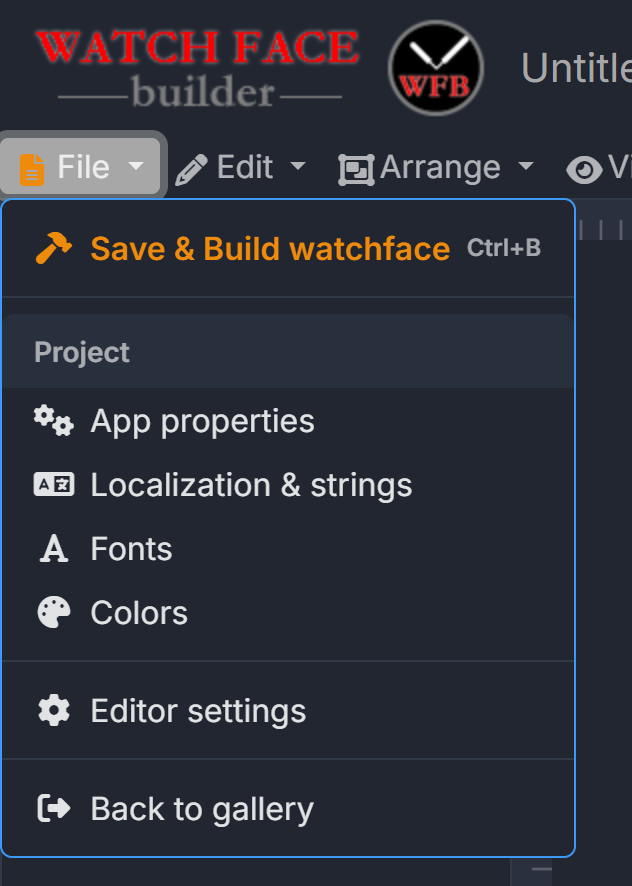This screenshot has width=632, height=886.
Task: Open Localization & strings
Action: pyautogui.click(x=288, y=485)
